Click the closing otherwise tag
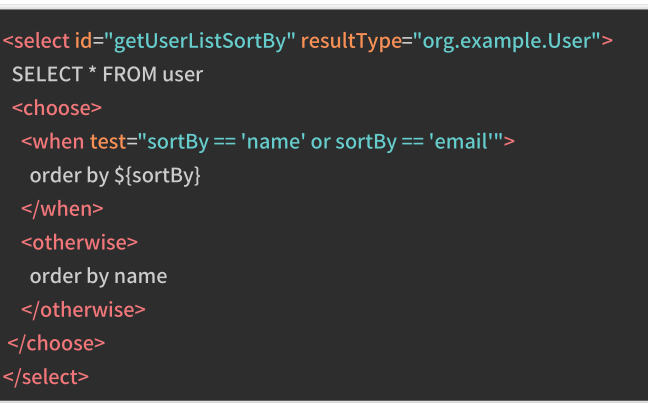Viewport: 648px width, 410px height. coord(83,309)
